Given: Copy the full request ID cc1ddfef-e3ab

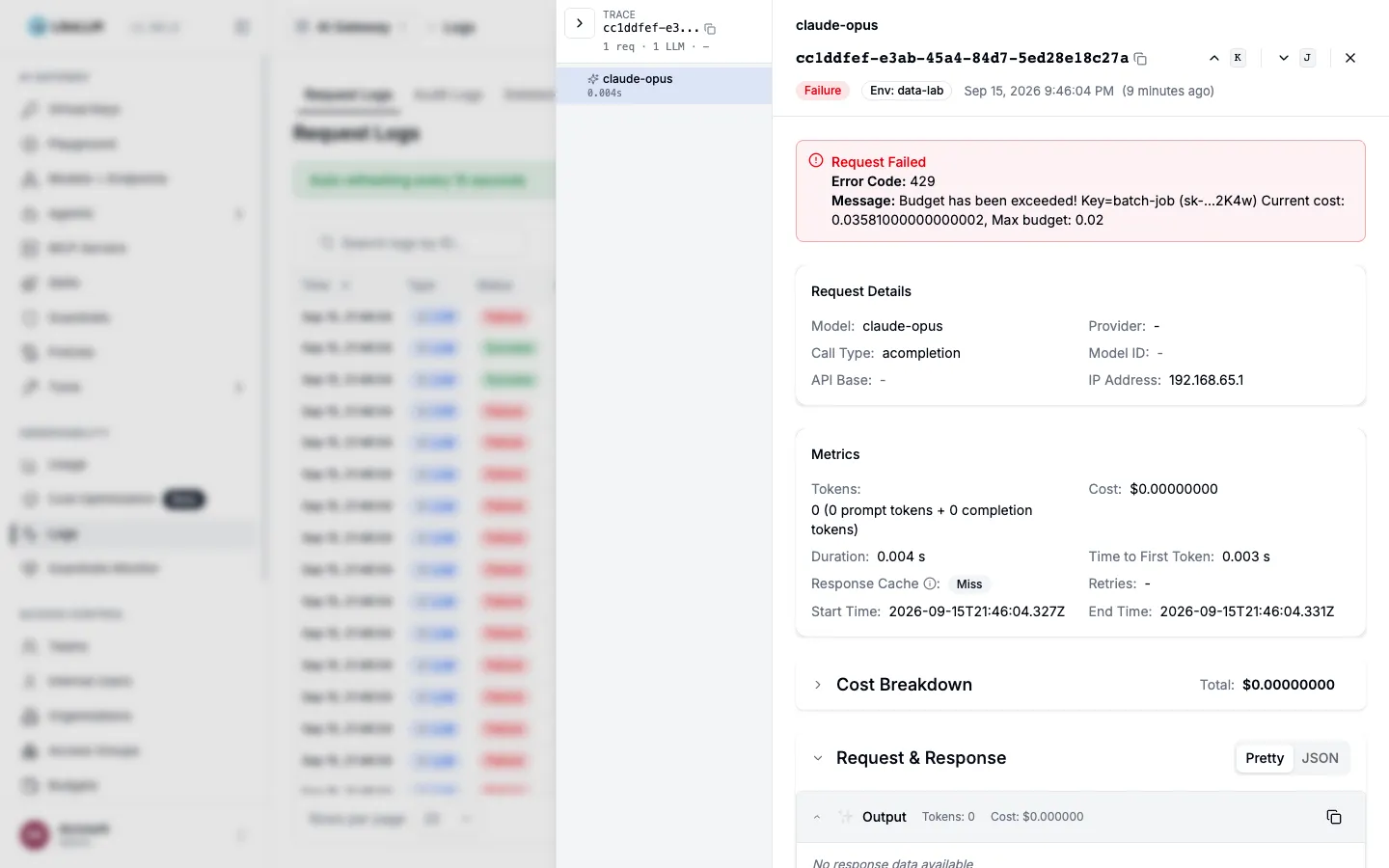Looking at the screenshot, I should pyautogui.click(x=1140, y=59).
